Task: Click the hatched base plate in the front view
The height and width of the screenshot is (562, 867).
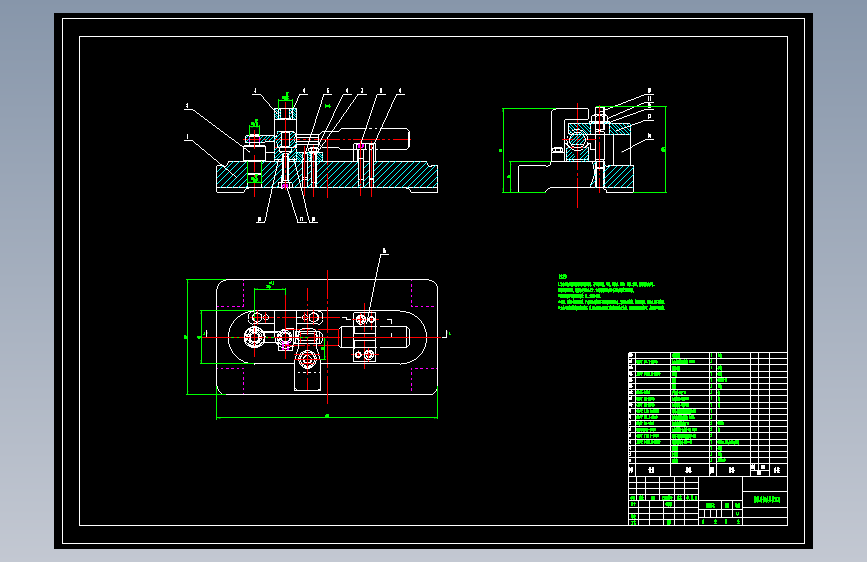Action: [327, 176]
